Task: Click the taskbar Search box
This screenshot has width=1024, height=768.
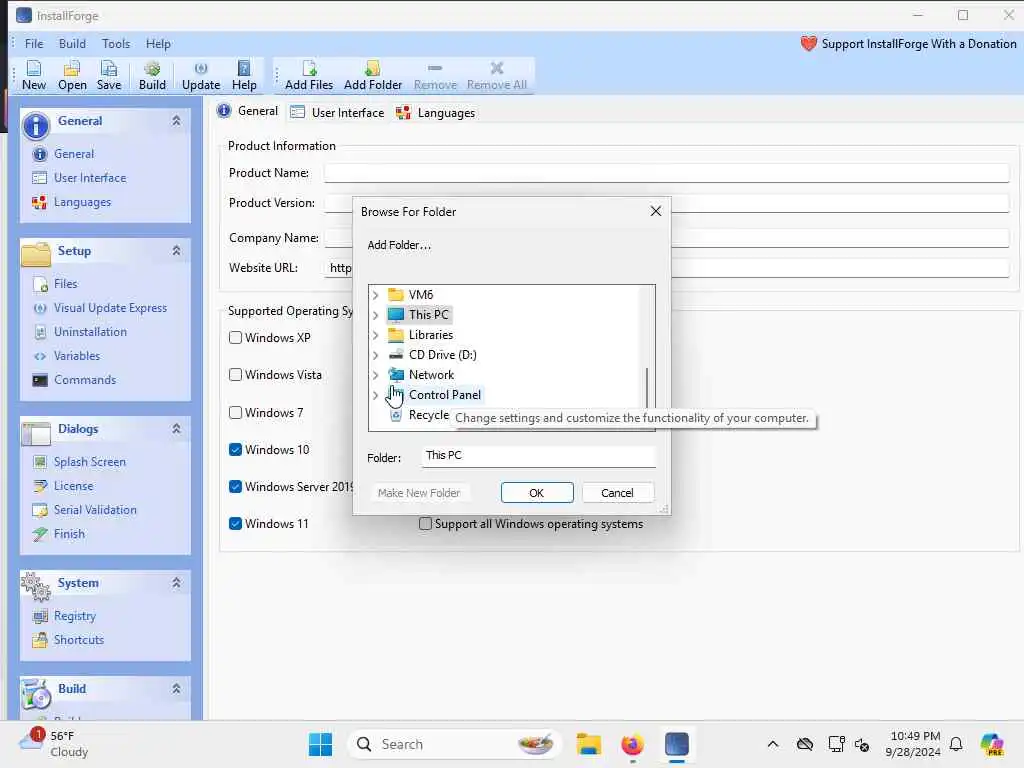Action: coord(453,744)
